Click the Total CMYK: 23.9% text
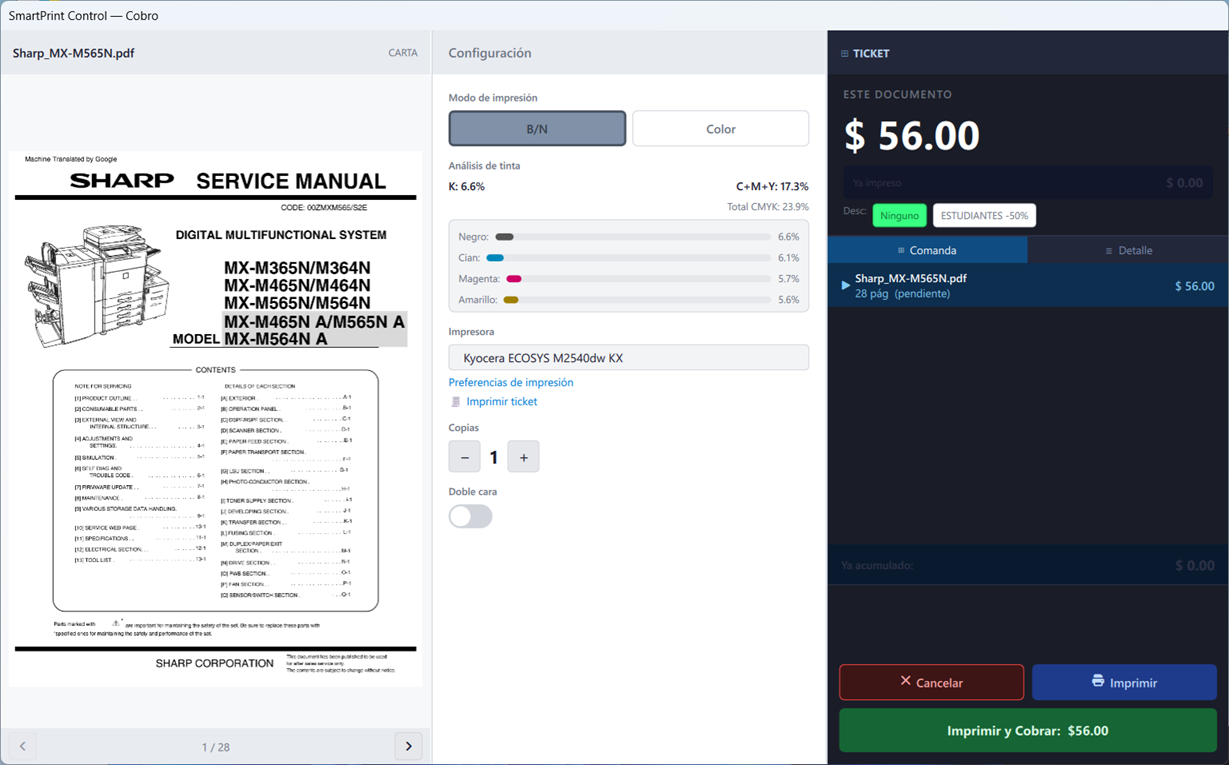Viewport: 1229px width, 765px height. pos(768,207)
